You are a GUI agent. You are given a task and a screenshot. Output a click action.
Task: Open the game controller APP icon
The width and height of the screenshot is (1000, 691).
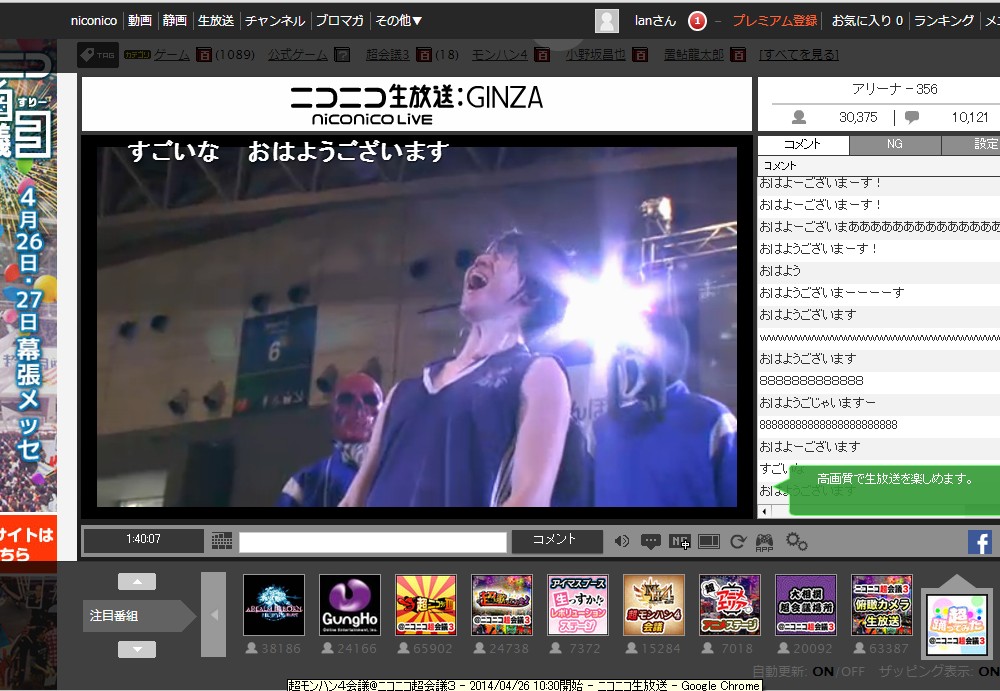764,542
